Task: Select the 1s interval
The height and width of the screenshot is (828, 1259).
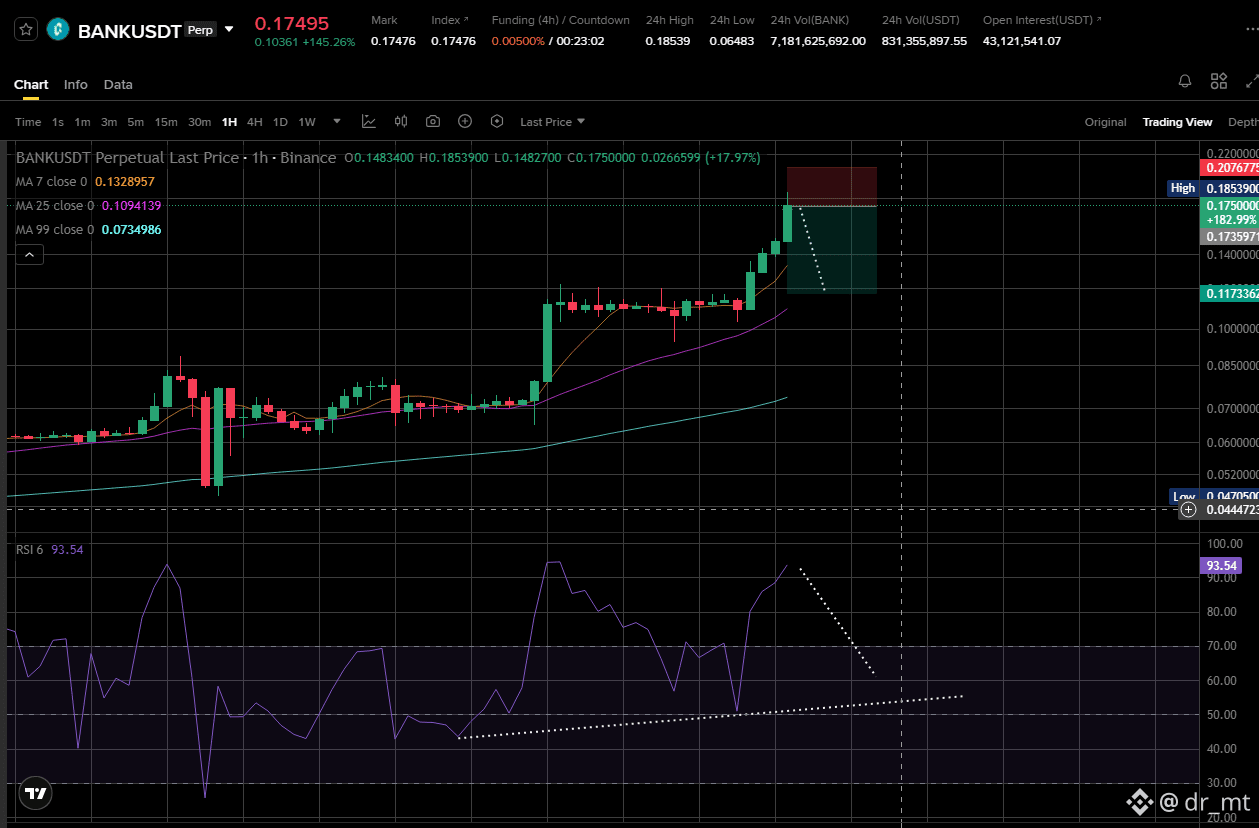Action: pyautogui.click(x=58, y=122)
